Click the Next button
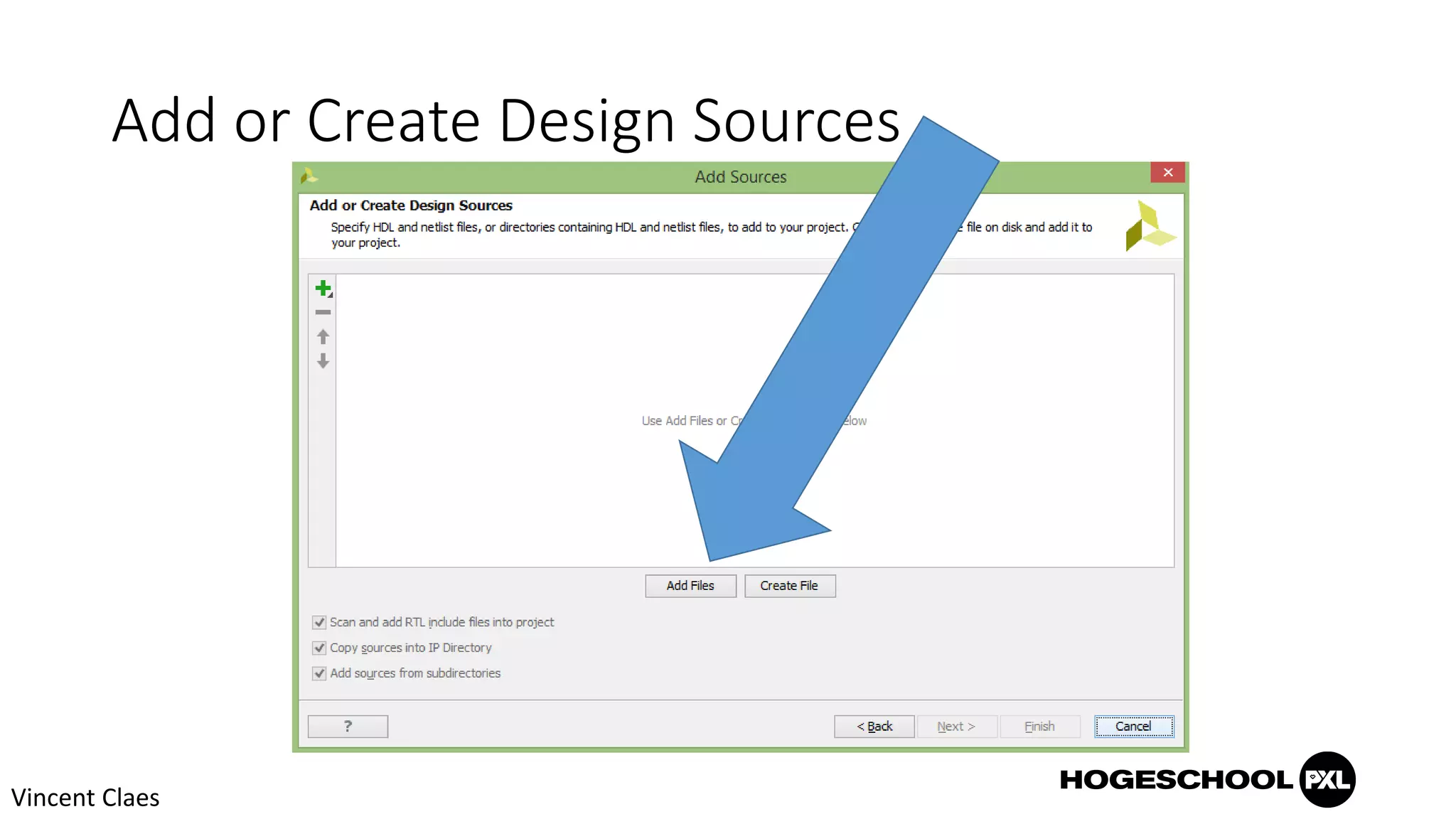Screen dimensions: 1456x819 pyautogui.click(x=956, y=726)
